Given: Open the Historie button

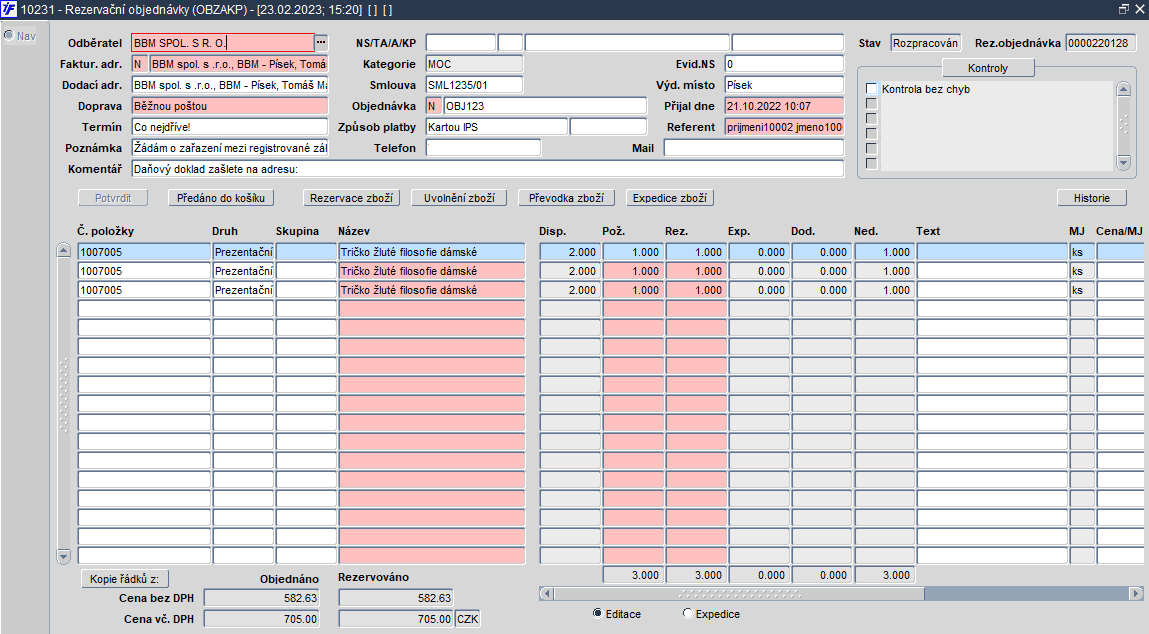Looking at the screenshot, I should point(1092,198).
